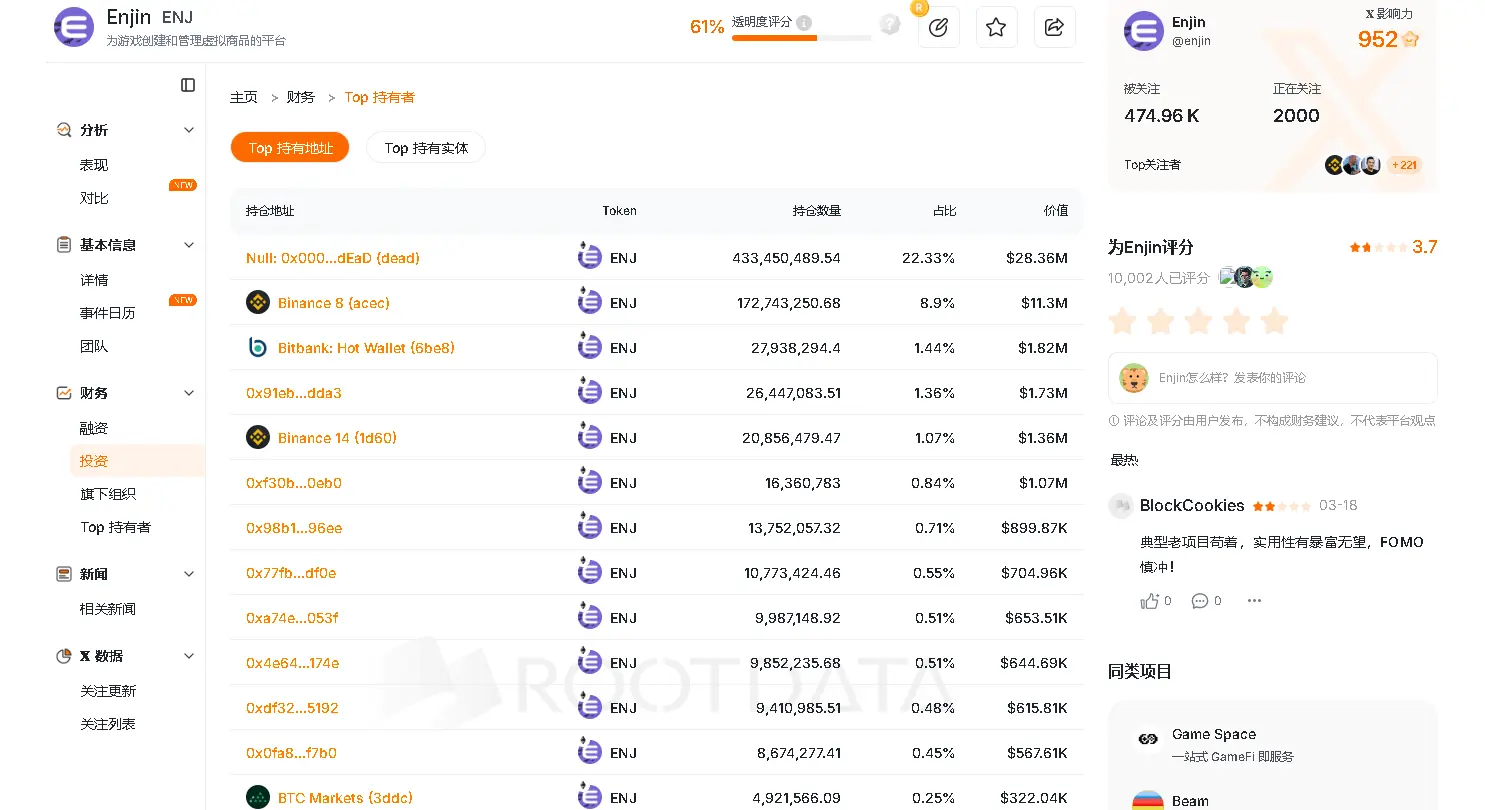Click the transparency score progress bar
1485x810 pixels.
(x=801, y=38)
